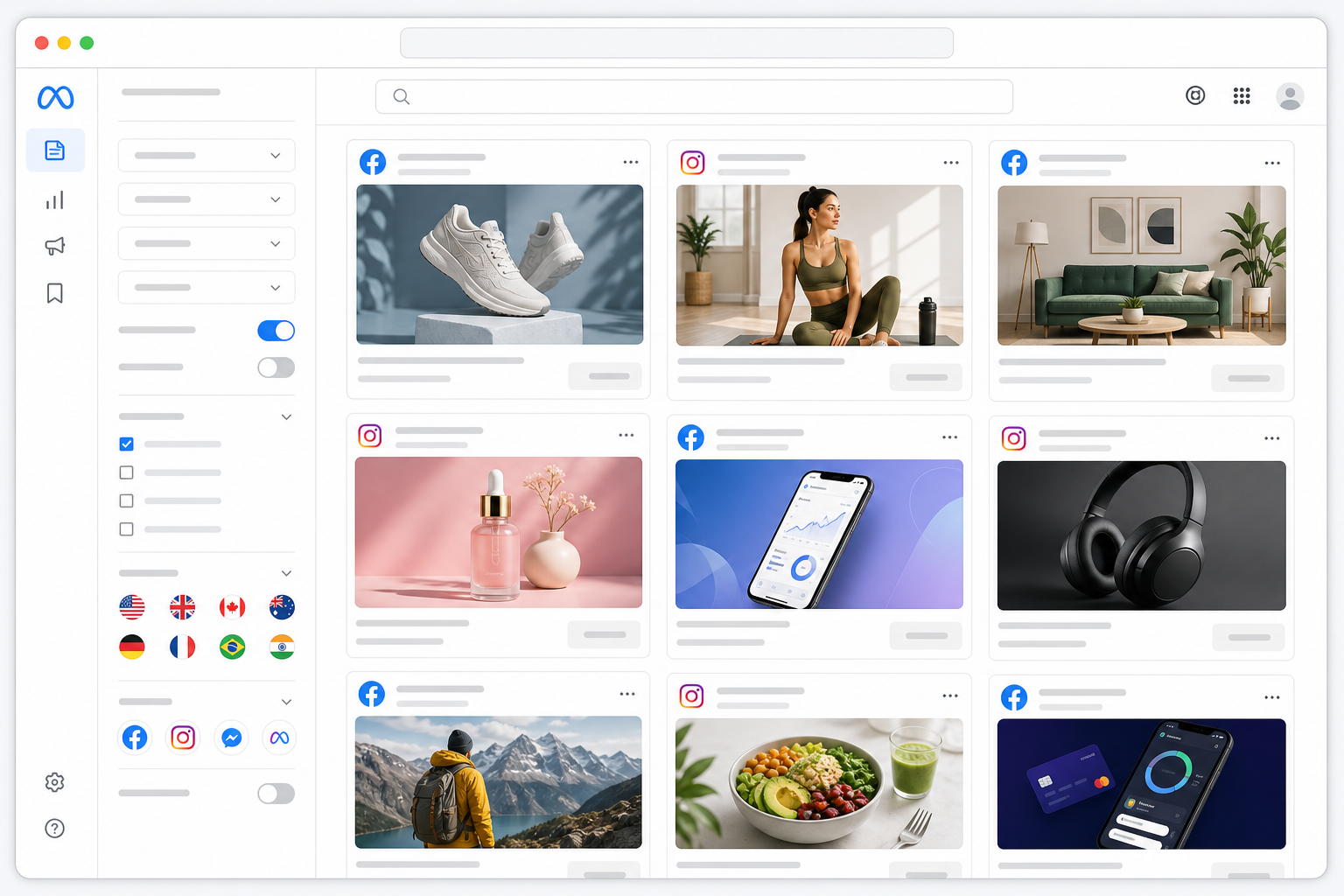The image size is (1344, 896).
Task: Collapse the country flags section chevron
Action: [x=286, y=573]
